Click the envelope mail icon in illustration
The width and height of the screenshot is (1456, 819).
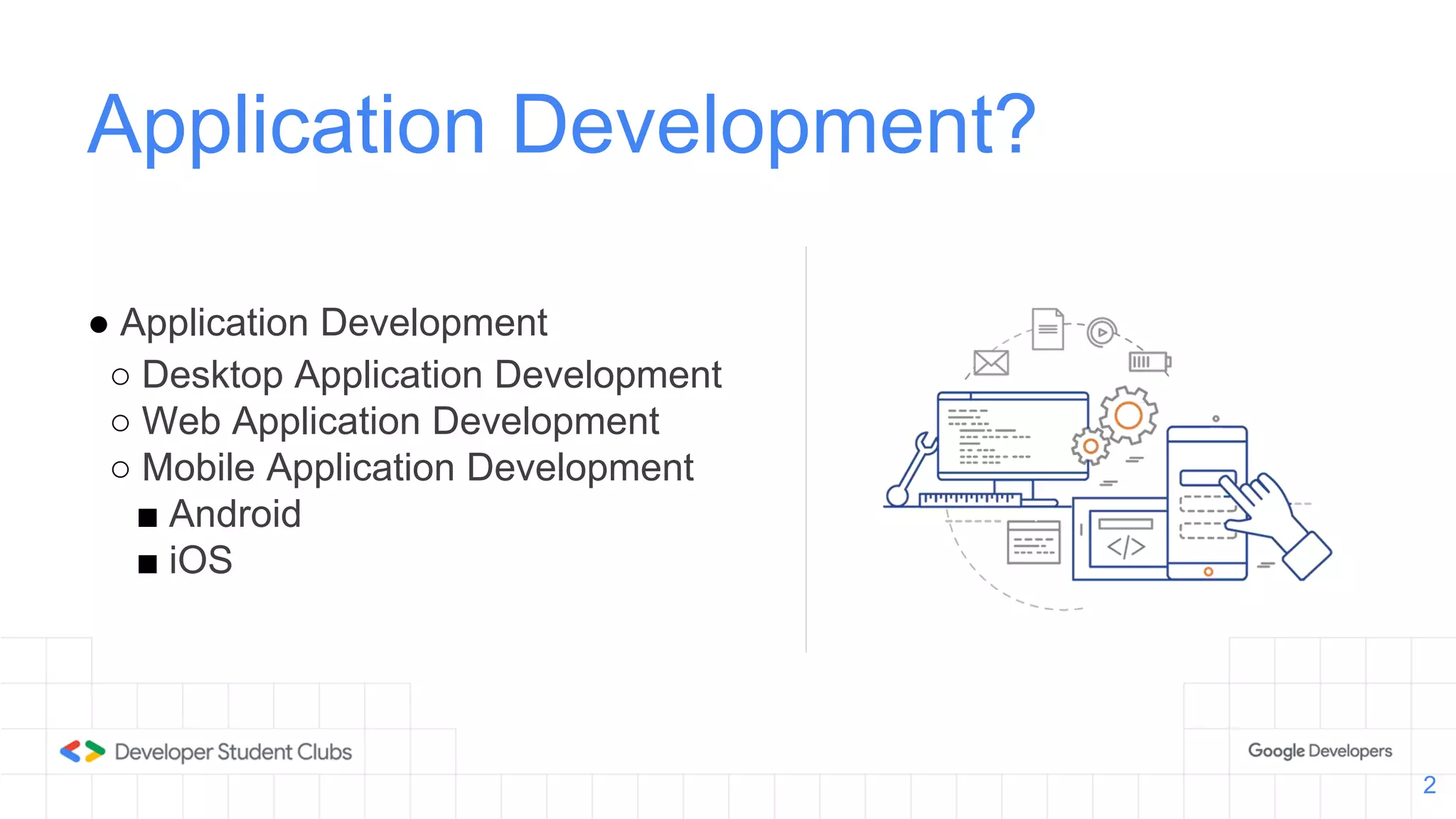(x=991, y=363)
